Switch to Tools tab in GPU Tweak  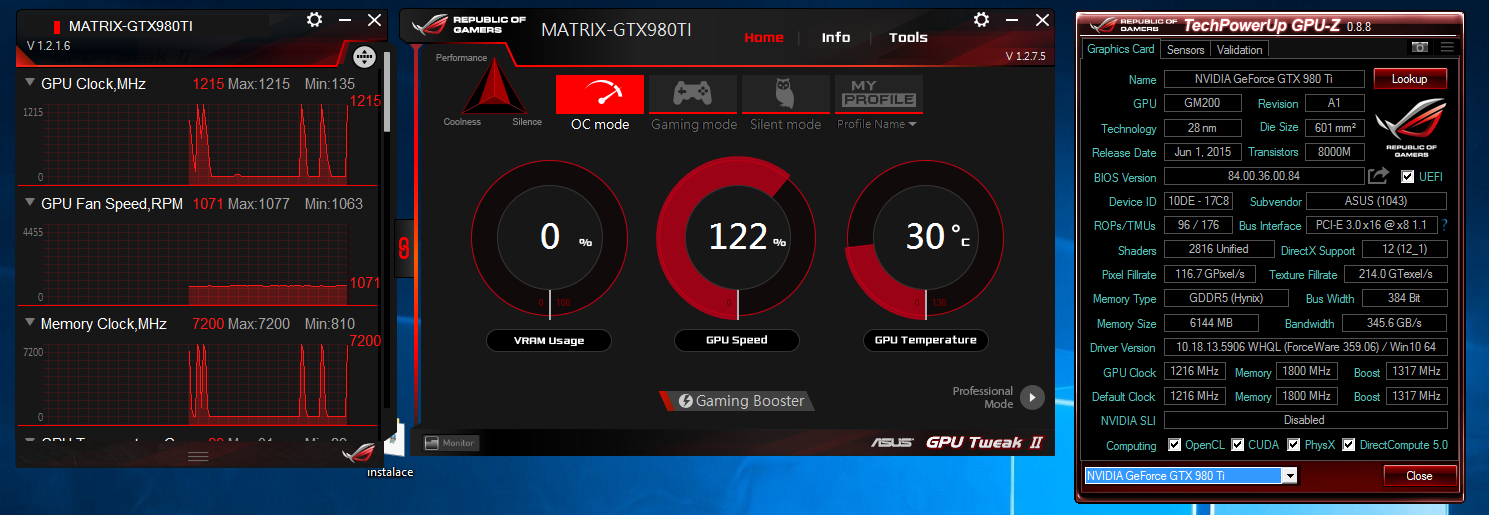tap(908, 37)
